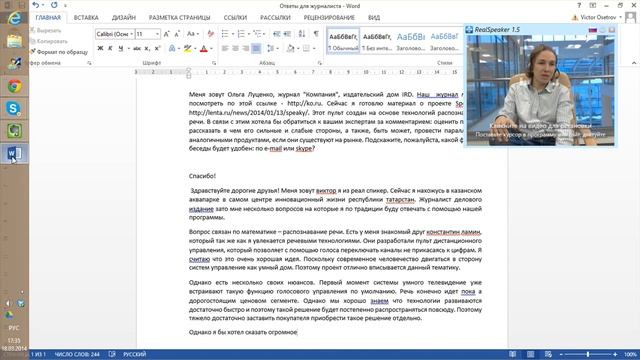Click Формат по образцу (Format Painter)
Screen dimensions: 640x360
point(59,52)
